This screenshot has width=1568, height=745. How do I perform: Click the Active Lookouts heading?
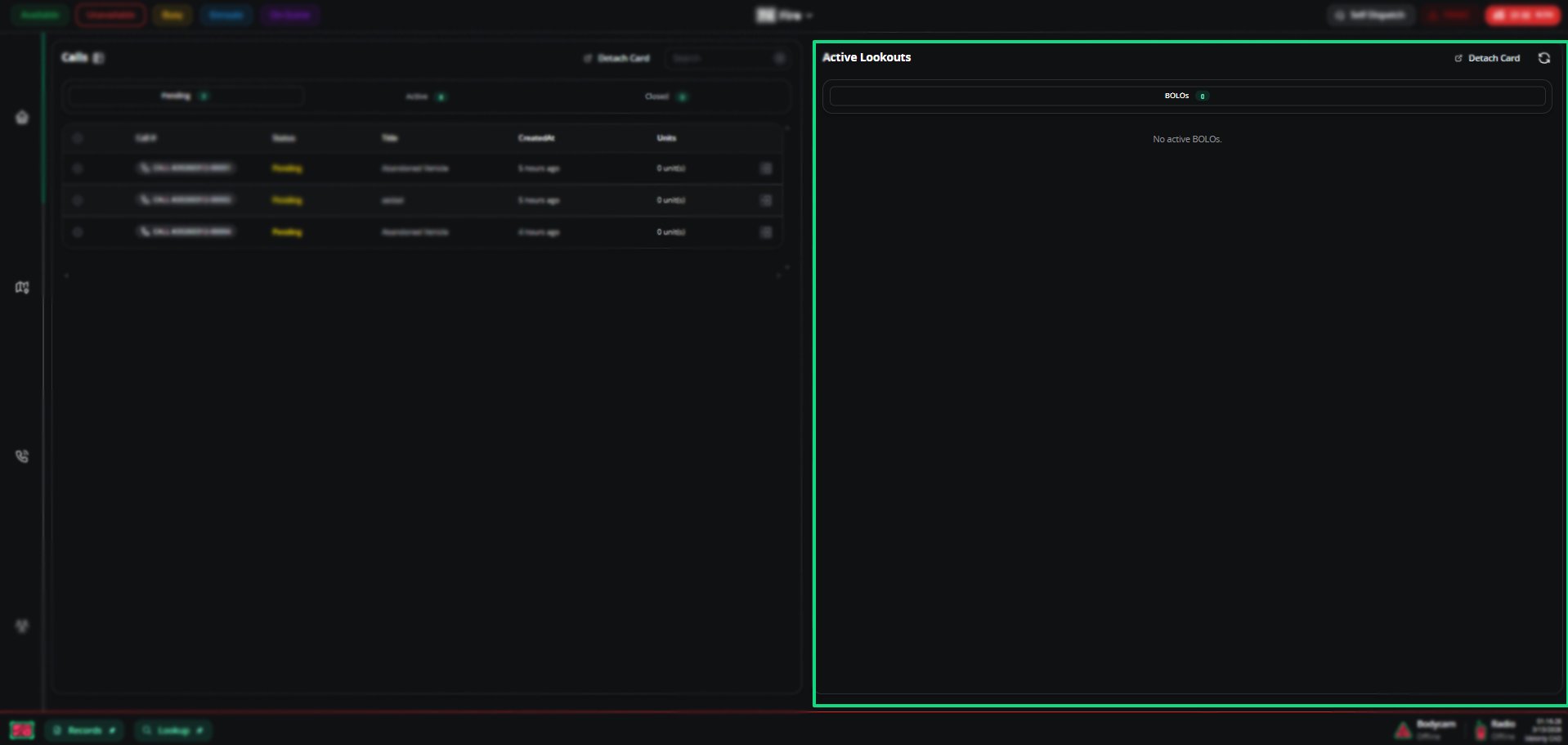pyautogui.click(x=867, y=57)
